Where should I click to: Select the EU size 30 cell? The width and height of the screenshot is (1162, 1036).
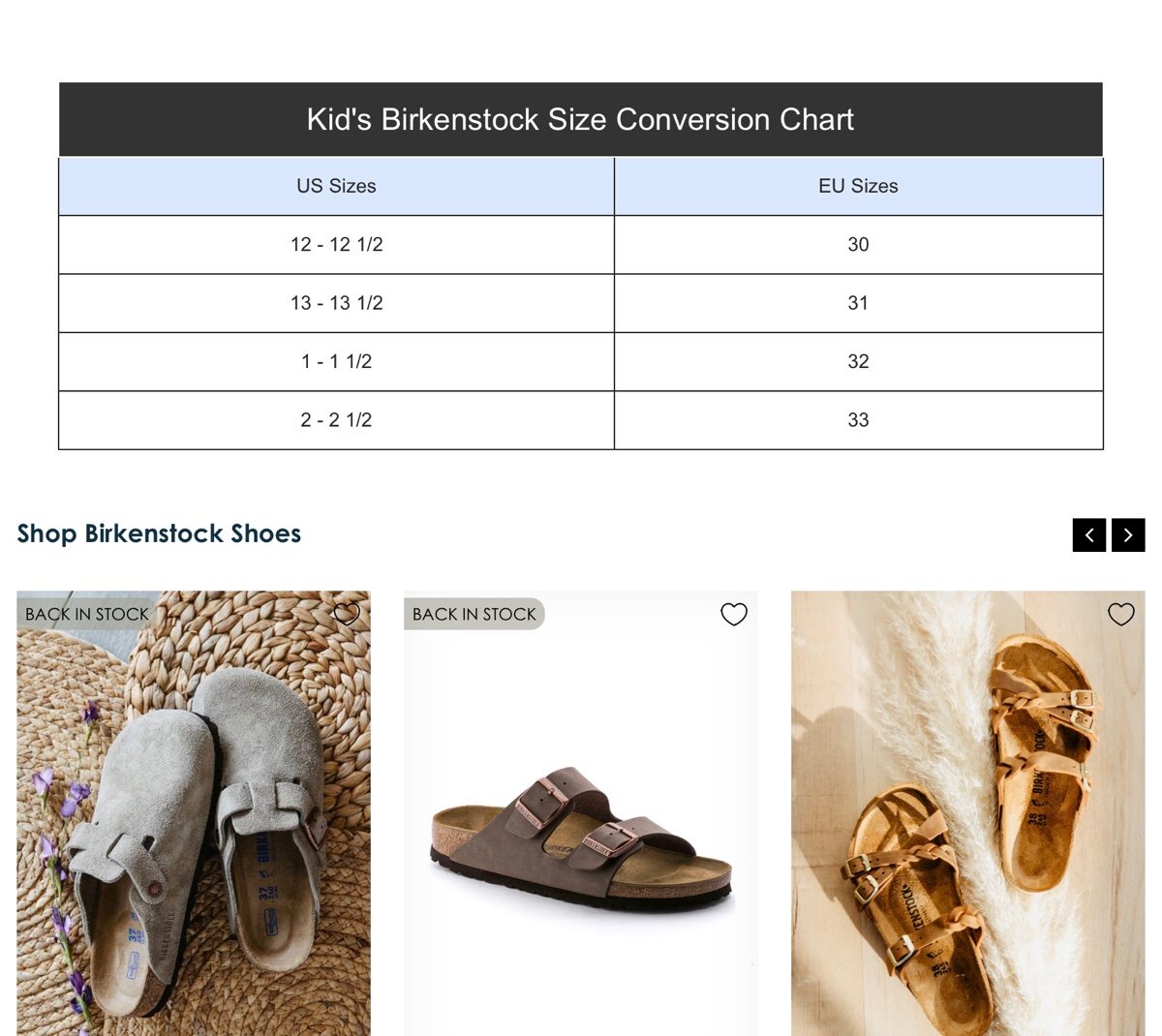tap(859, 245)
